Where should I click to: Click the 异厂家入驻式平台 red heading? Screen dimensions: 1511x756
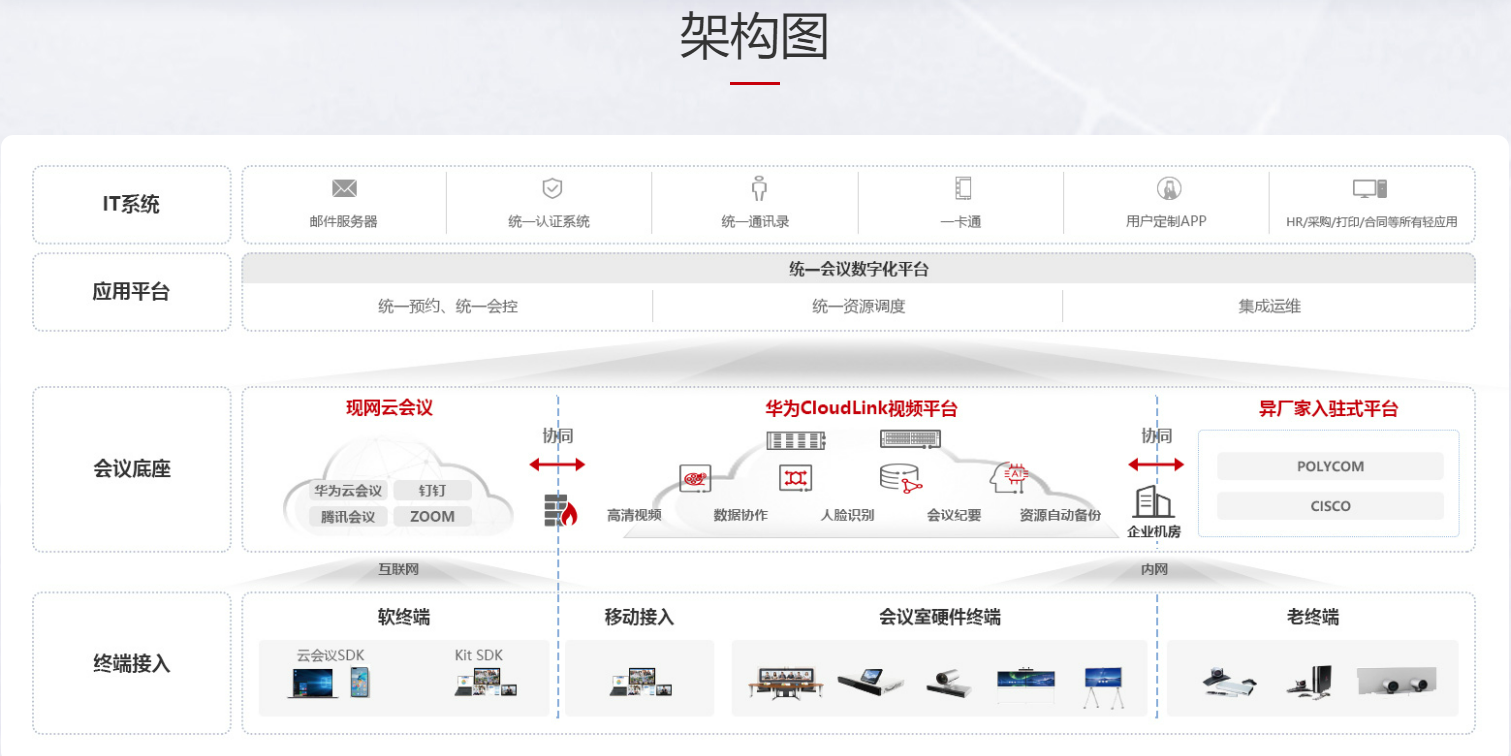(x=1328, y=408)
